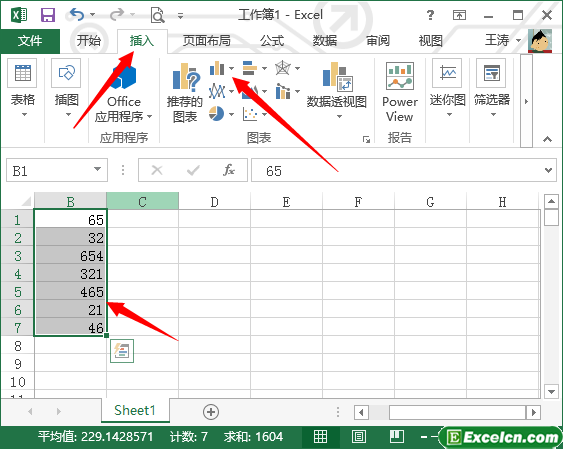
Task: Click Select All corner button
Action: [18, 201]
